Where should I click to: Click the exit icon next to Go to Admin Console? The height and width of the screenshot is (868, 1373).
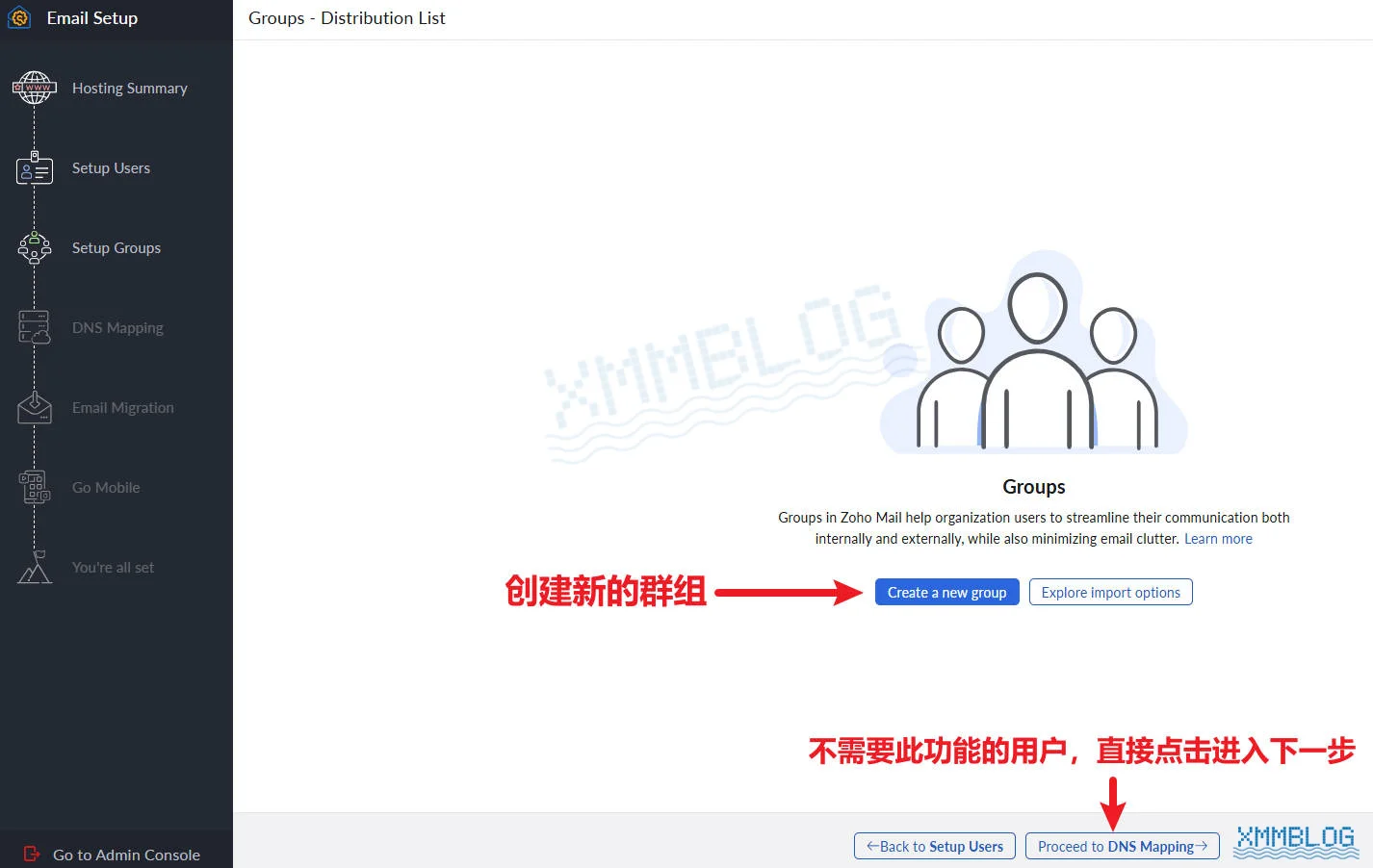[x=30, y=853]
